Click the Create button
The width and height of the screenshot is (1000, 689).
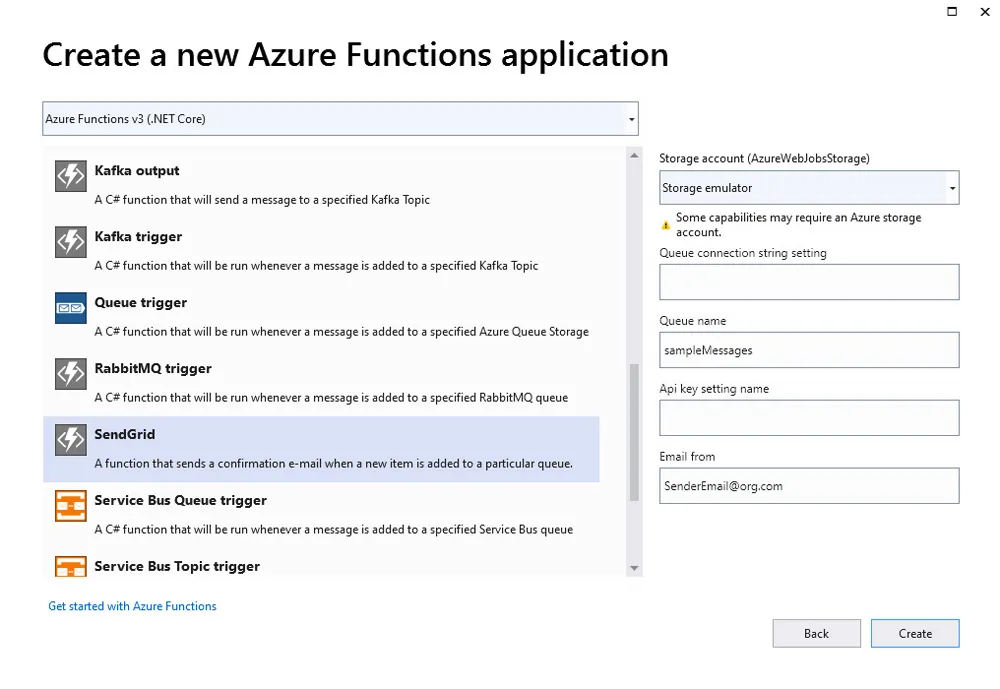[x=915, y=633]
